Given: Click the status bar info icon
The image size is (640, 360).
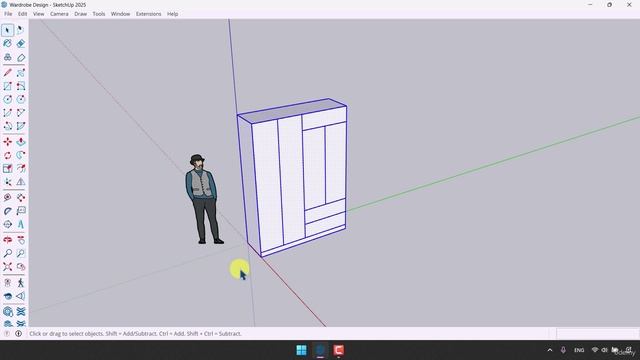Looking at the screenshot, I should pos(18,333).
